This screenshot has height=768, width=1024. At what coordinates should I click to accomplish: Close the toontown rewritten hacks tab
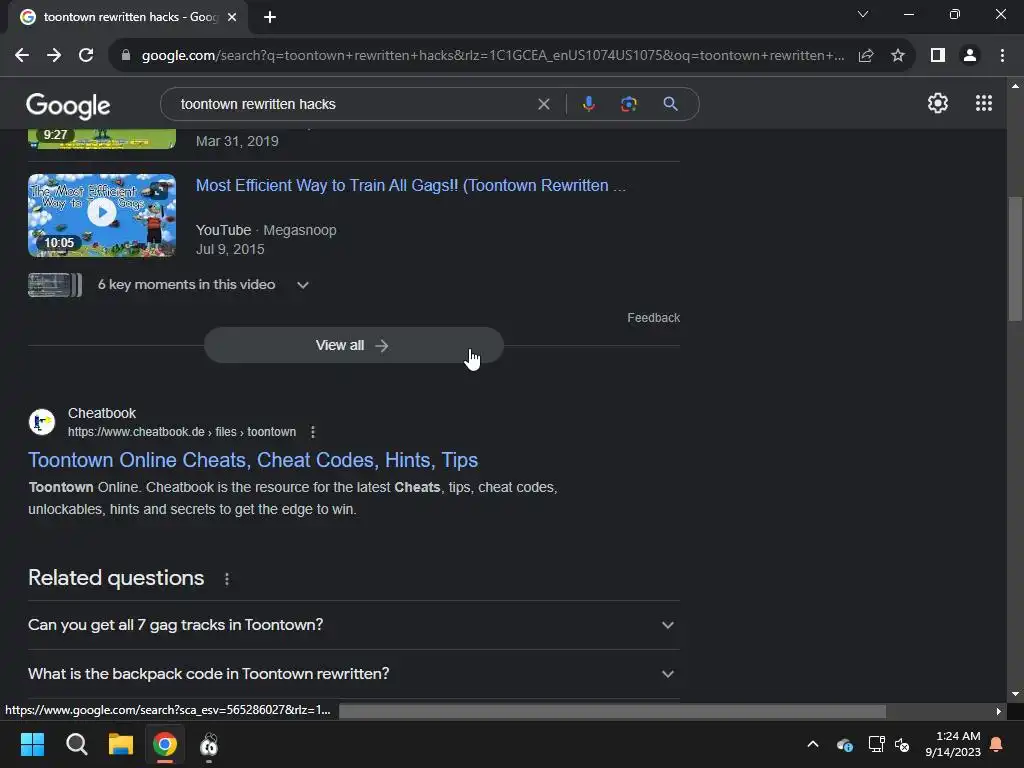click(x=232, y=17)
